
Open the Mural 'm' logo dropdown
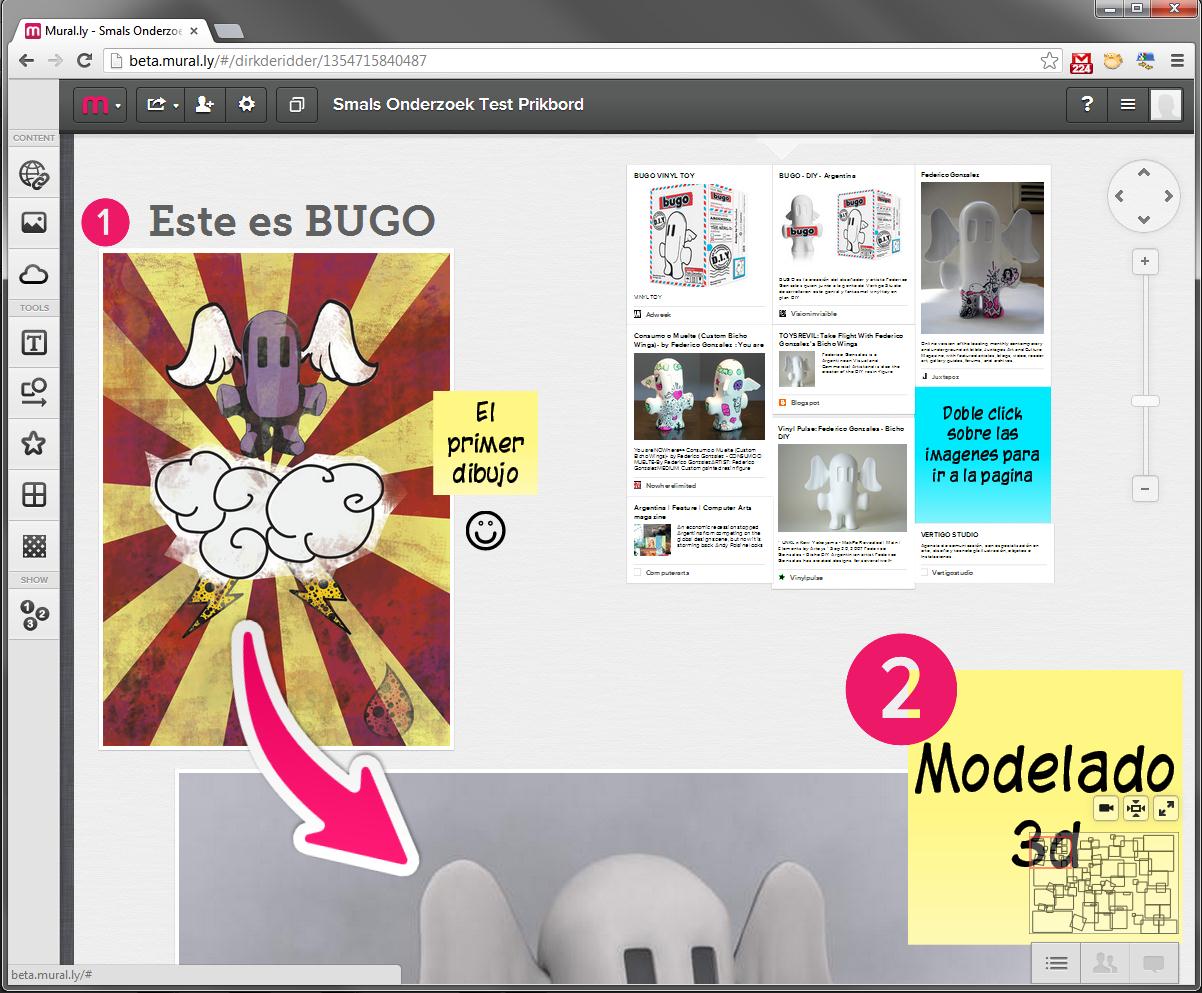pos(100,105)
